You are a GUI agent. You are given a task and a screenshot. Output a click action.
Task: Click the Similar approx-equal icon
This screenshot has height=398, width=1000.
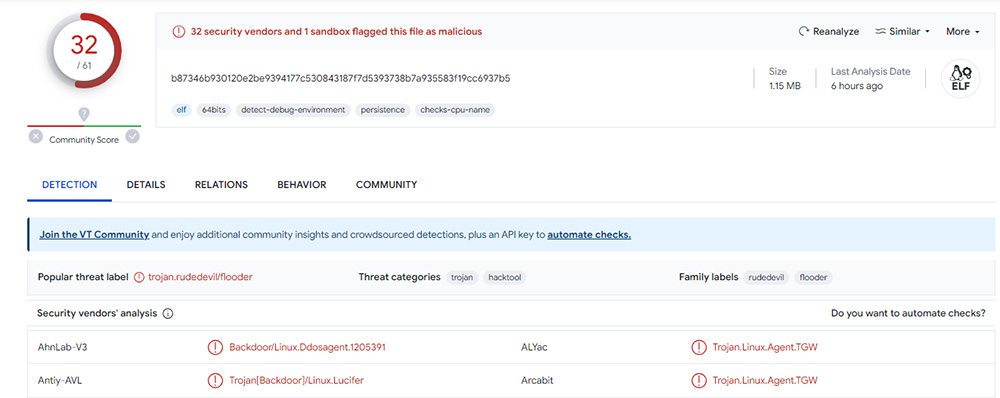click(880, 31)
